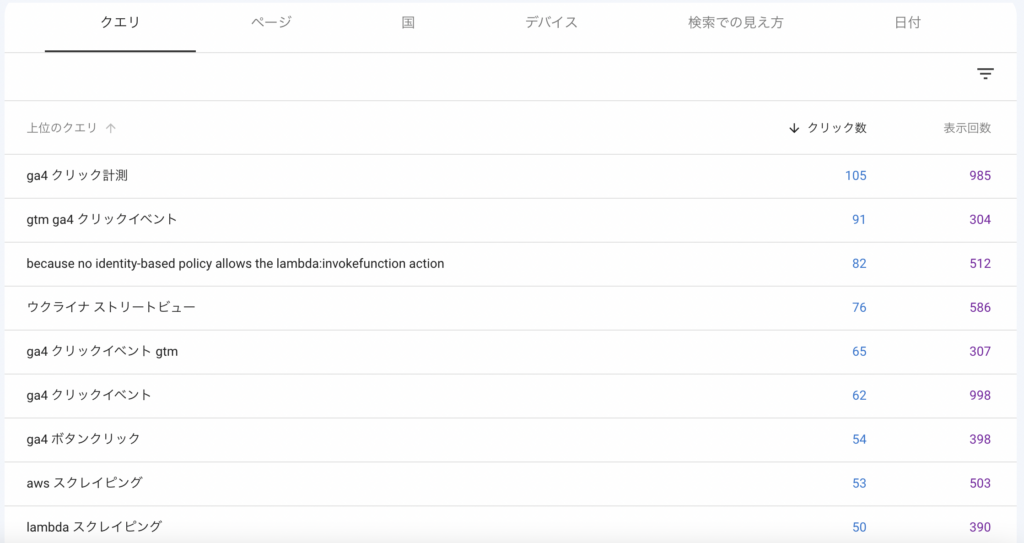Sort by 上位のクエリ column header
1024x543 pixels.
61,128
